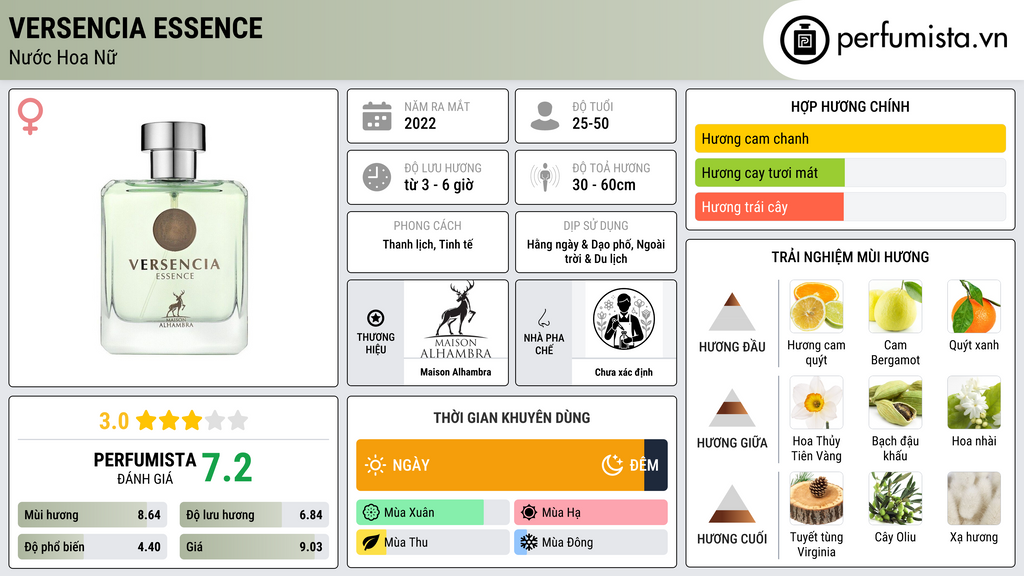The image size is (1024, 576).
Task: Click the Tuyết tùng Virginia note picture
Action: coord(816,499)
